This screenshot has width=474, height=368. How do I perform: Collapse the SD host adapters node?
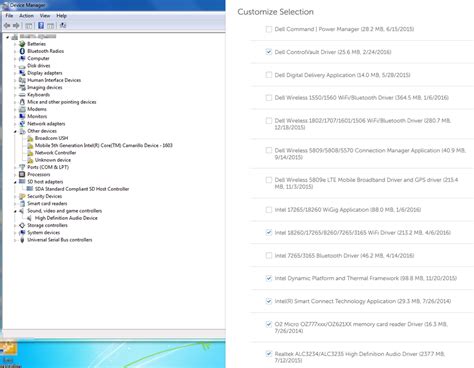click(x=15, y=182)
